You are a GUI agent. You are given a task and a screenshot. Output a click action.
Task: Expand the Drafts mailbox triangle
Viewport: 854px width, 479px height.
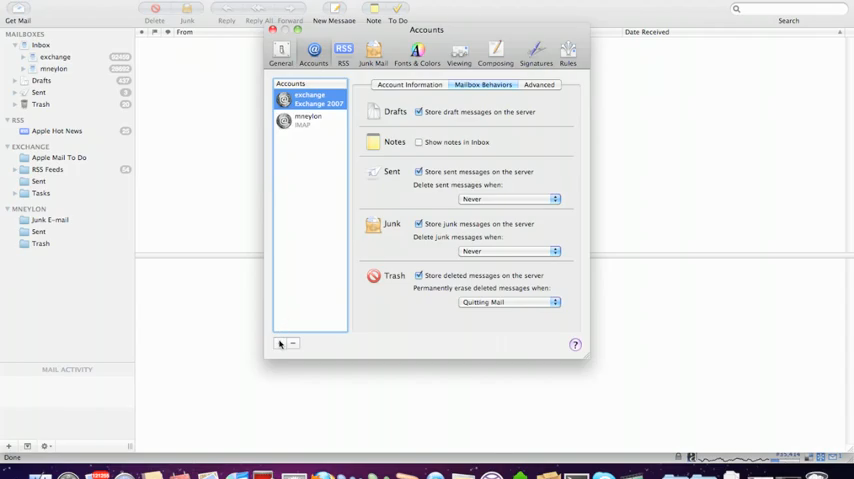pyautogui.click(x=15, y=81)
